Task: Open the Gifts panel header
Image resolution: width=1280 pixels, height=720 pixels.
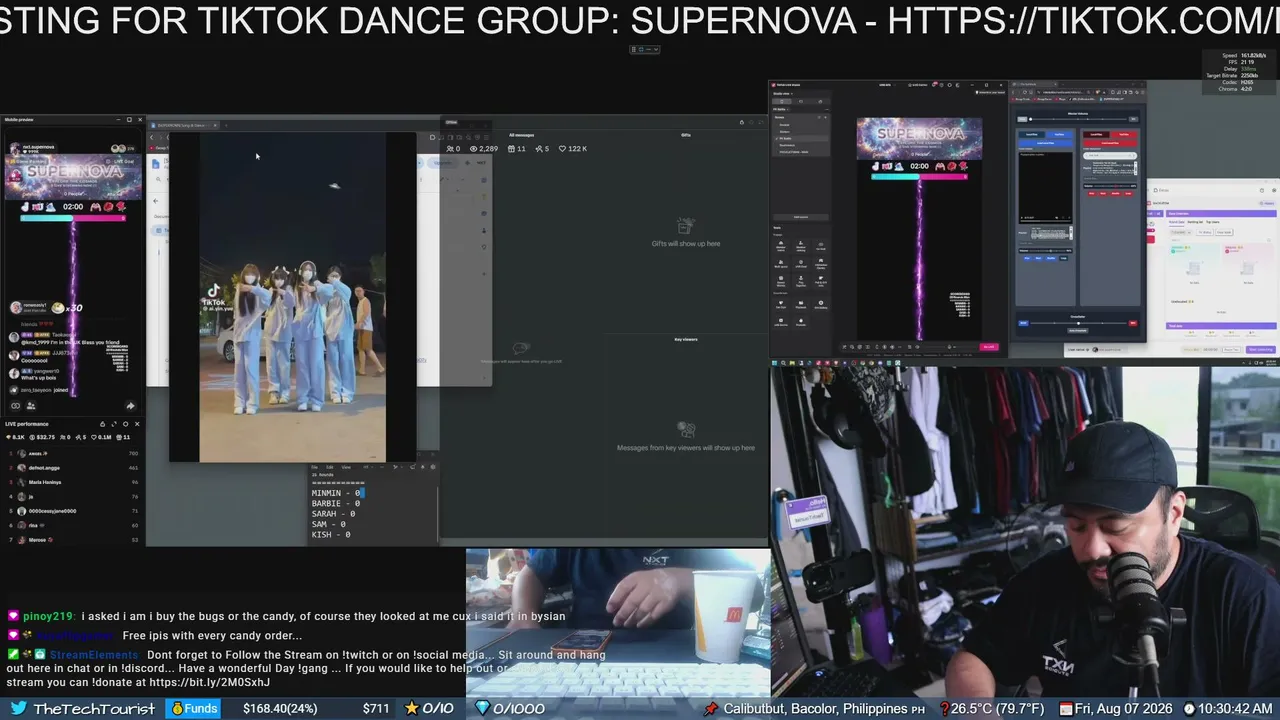Action: coord(686,135)
